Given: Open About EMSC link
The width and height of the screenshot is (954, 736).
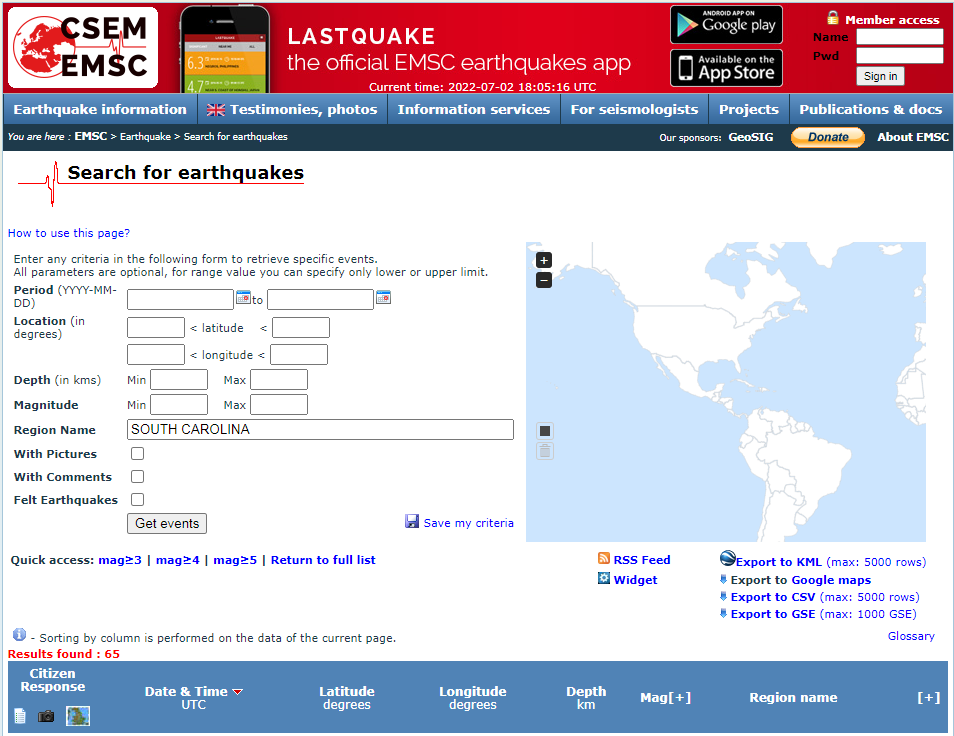Looking at the screenshot, I should pos(913,137).
